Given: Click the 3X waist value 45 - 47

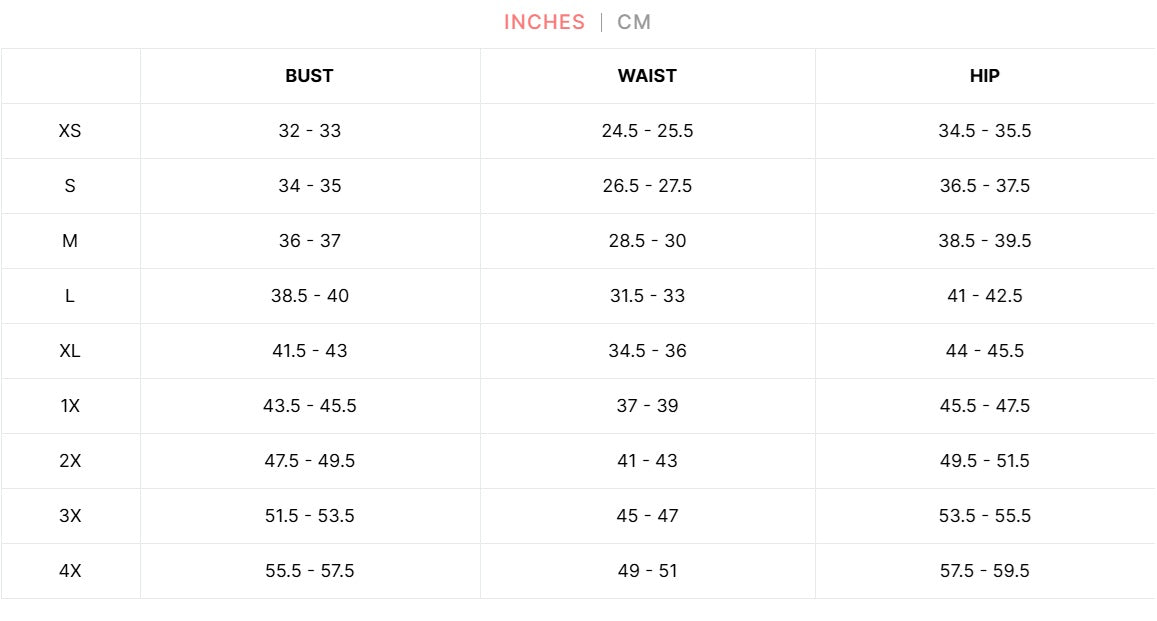Looking at the screenshot, I should click(x=647, y=516).
